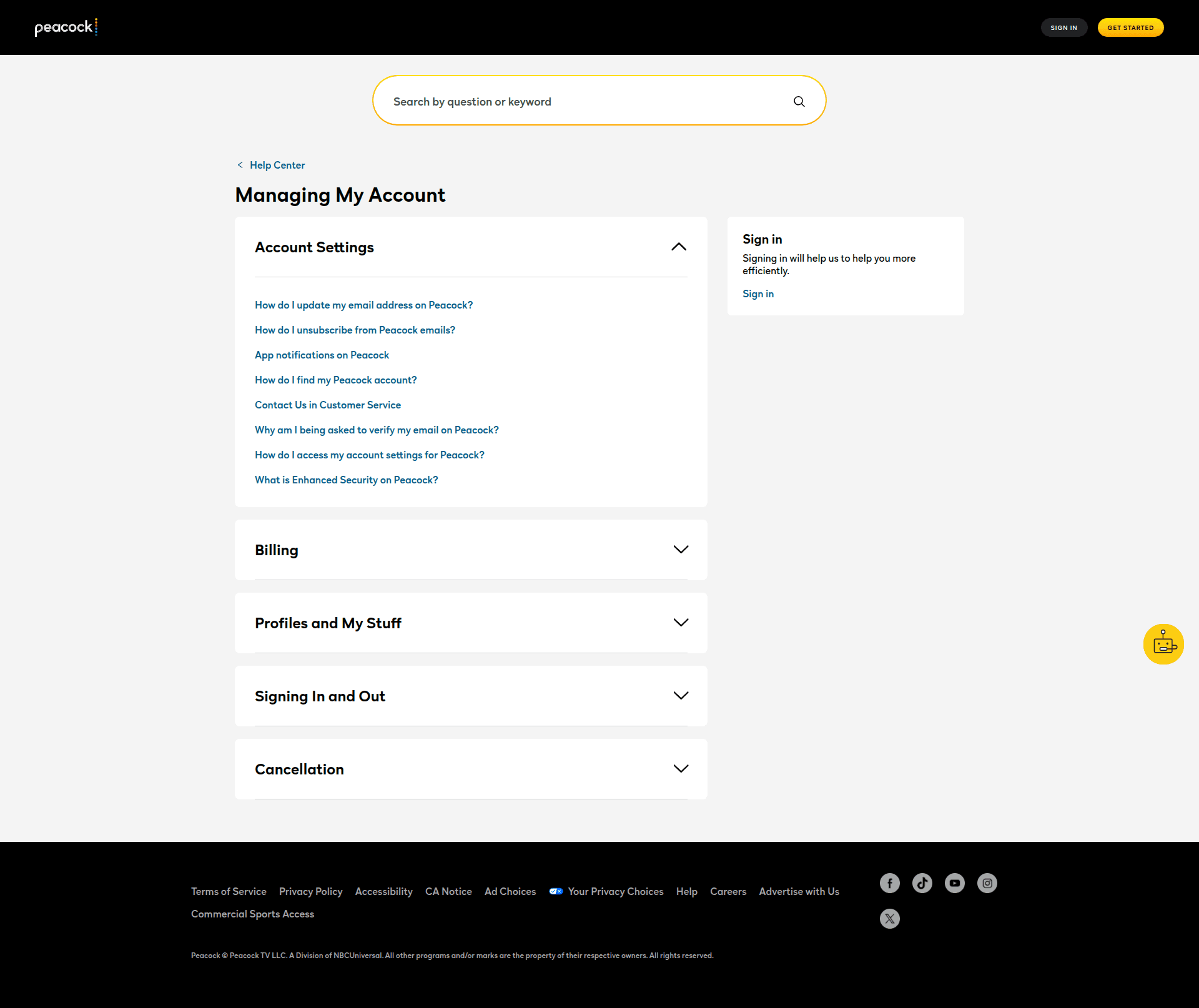Image resolution: width=1199 pixels, height=1008 pixels.
Task: Open 'What is Enhanced Security on Peacock' article
Action: click(347, 480)
